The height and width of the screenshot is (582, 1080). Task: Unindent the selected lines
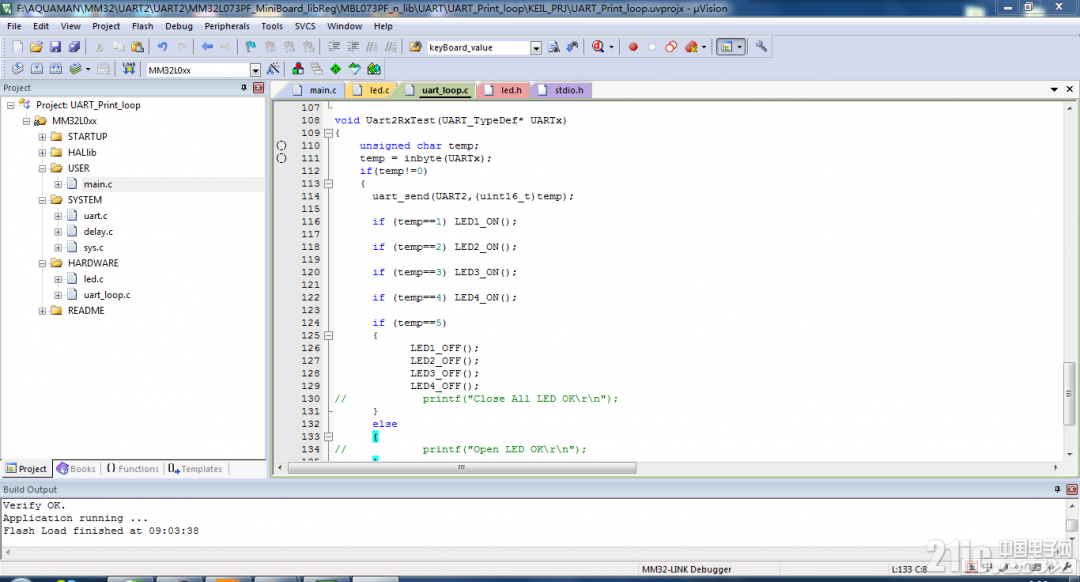click(353, 47)
